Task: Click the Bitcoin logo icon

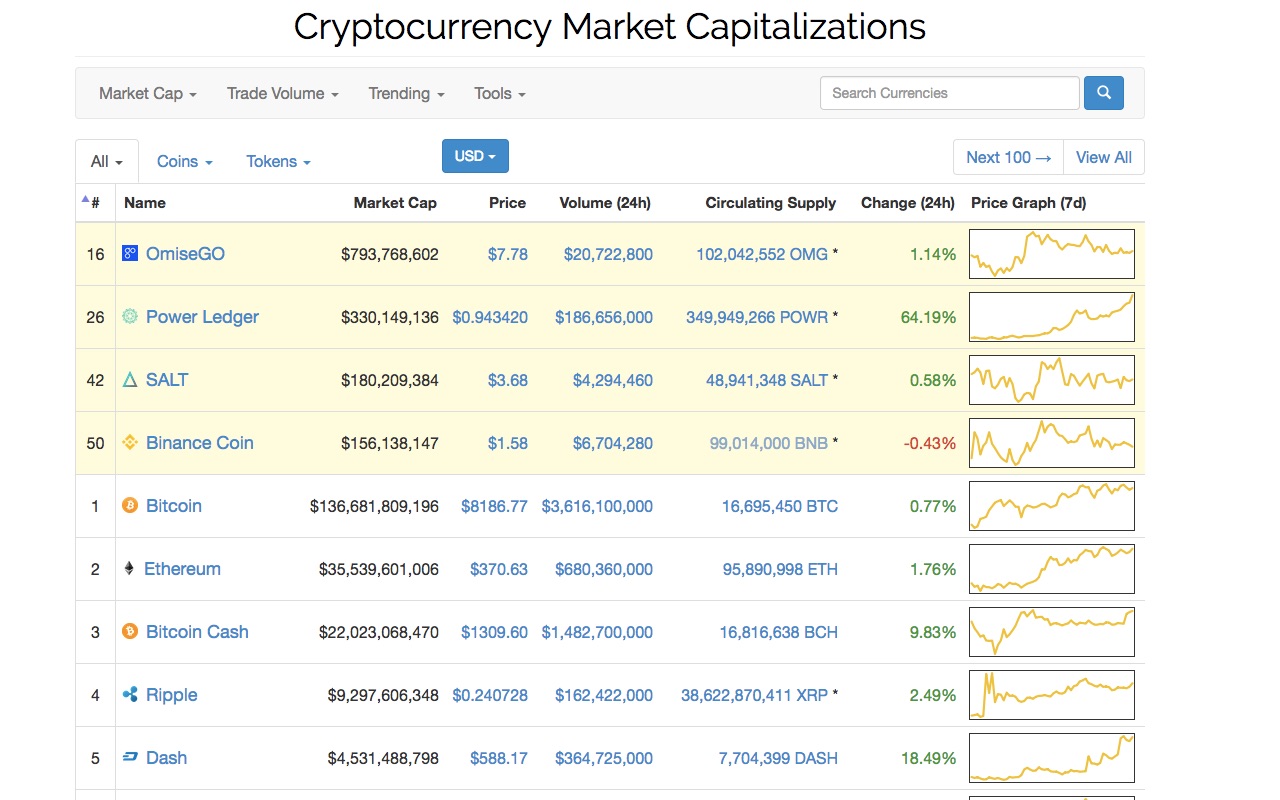Action: click(129, 506)
